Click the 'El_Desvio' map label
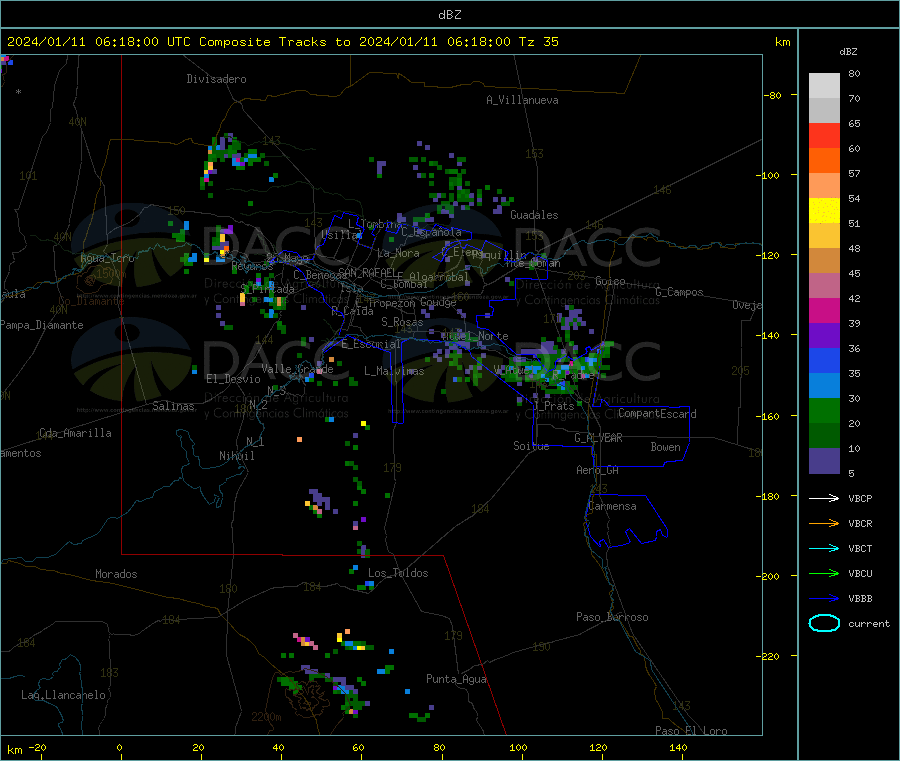The image size is (900, 761). (234, 379)
